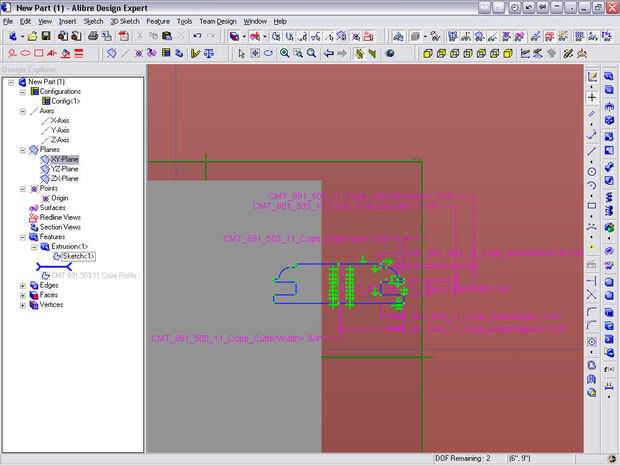Click the globe icon in the toolbar
This screenshot has width=620, height=465.
[390, 53]
